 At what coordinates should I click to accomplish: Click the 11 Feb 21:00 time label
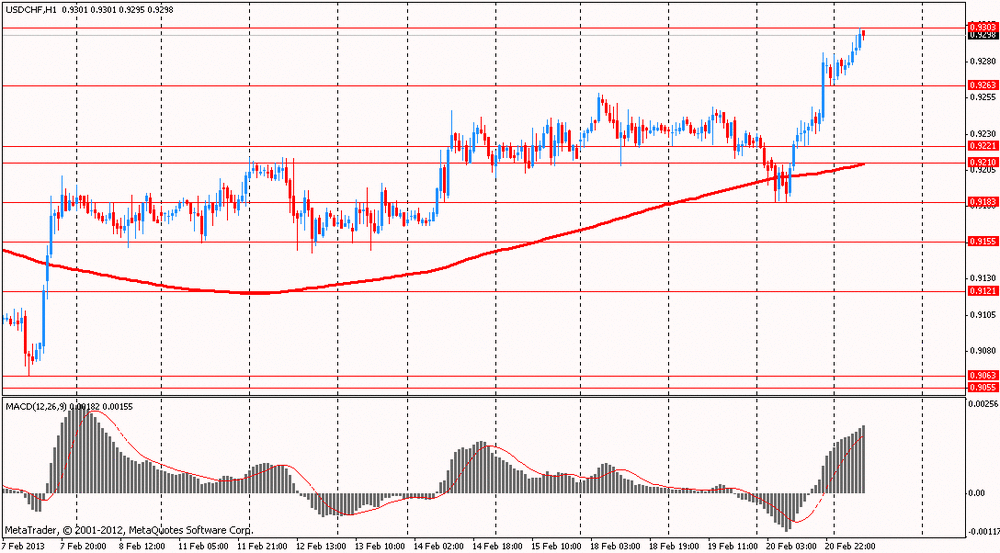pos(261,547)
